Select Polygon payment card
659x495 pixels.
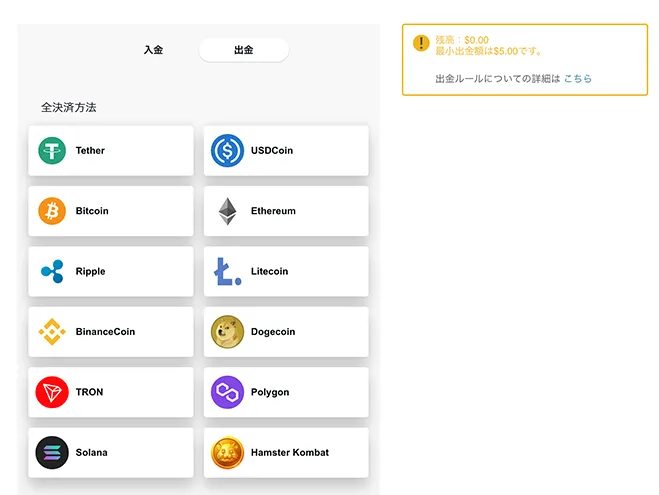coord(286,392)
